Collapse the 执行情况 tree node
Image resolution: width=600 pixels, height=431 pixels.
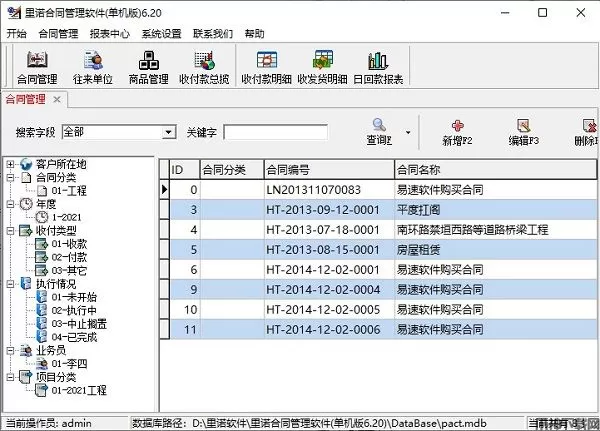pyautogui.click(x=10, y=284)
